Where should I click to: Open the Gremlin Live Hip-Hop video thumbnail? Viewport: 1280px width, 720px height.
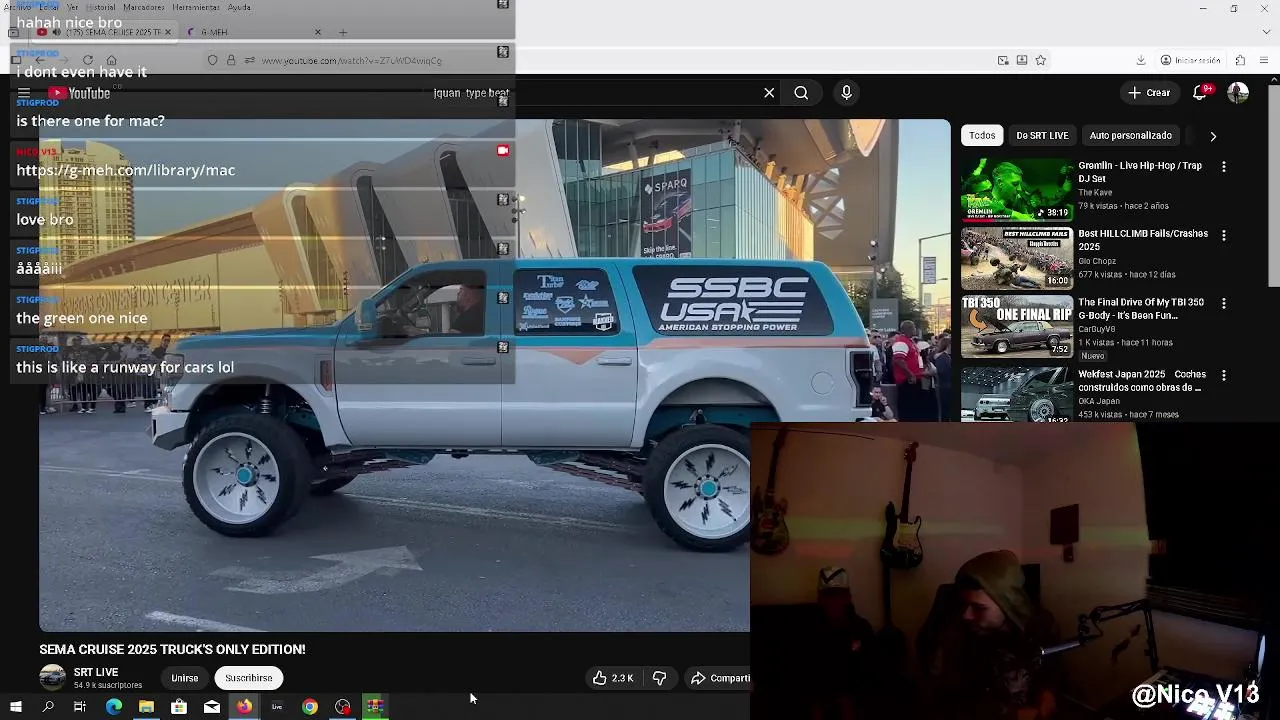tap(1017, 190)
